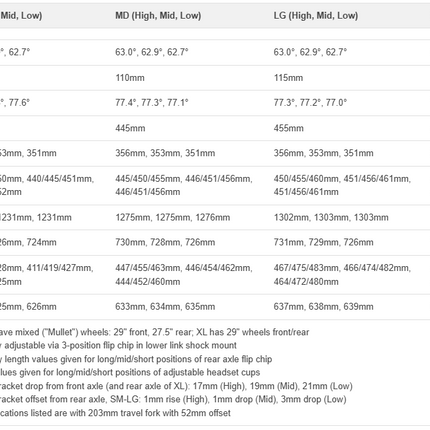The width and height of the screenshot is (430, 430).
Task: Select MD cell starting 447/455/463mm
Action: click(x=184, y=275)
